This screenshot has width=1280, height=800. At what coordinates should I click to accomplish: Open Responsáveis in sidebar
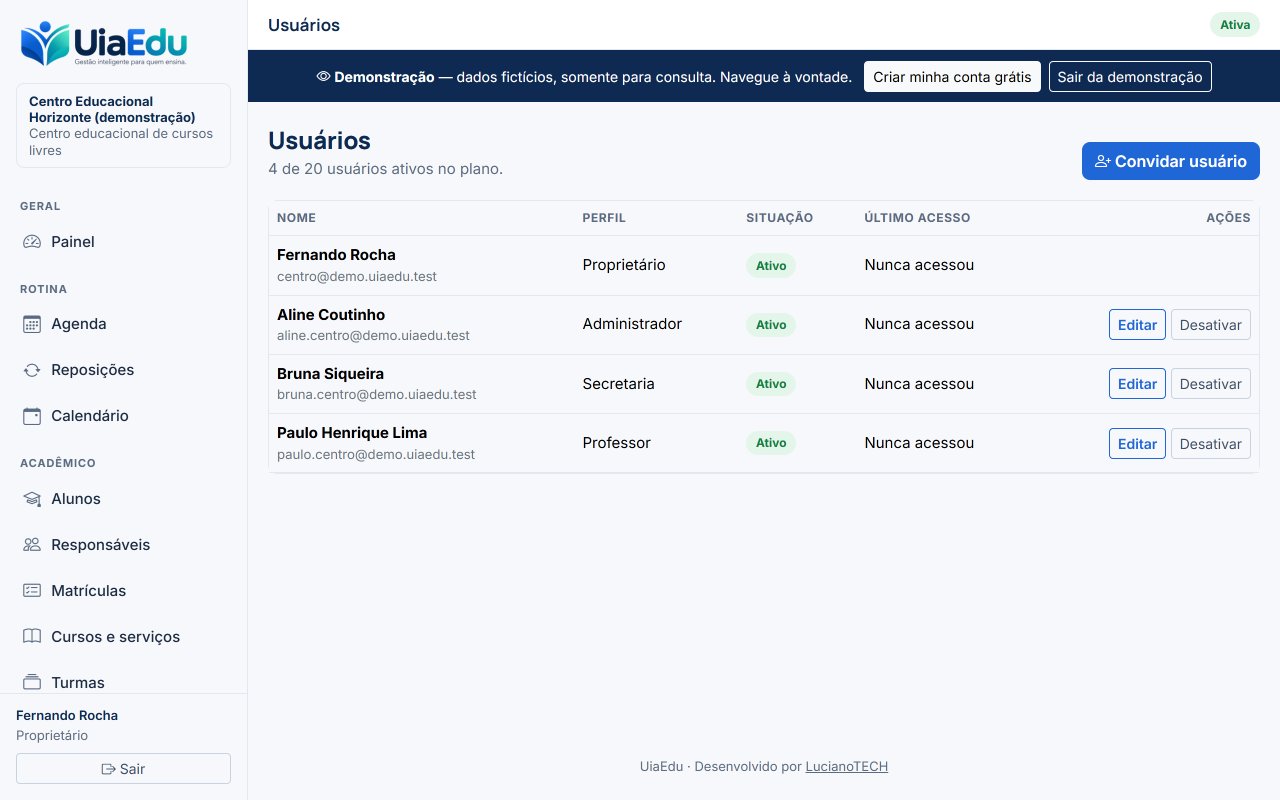point(124,545)
